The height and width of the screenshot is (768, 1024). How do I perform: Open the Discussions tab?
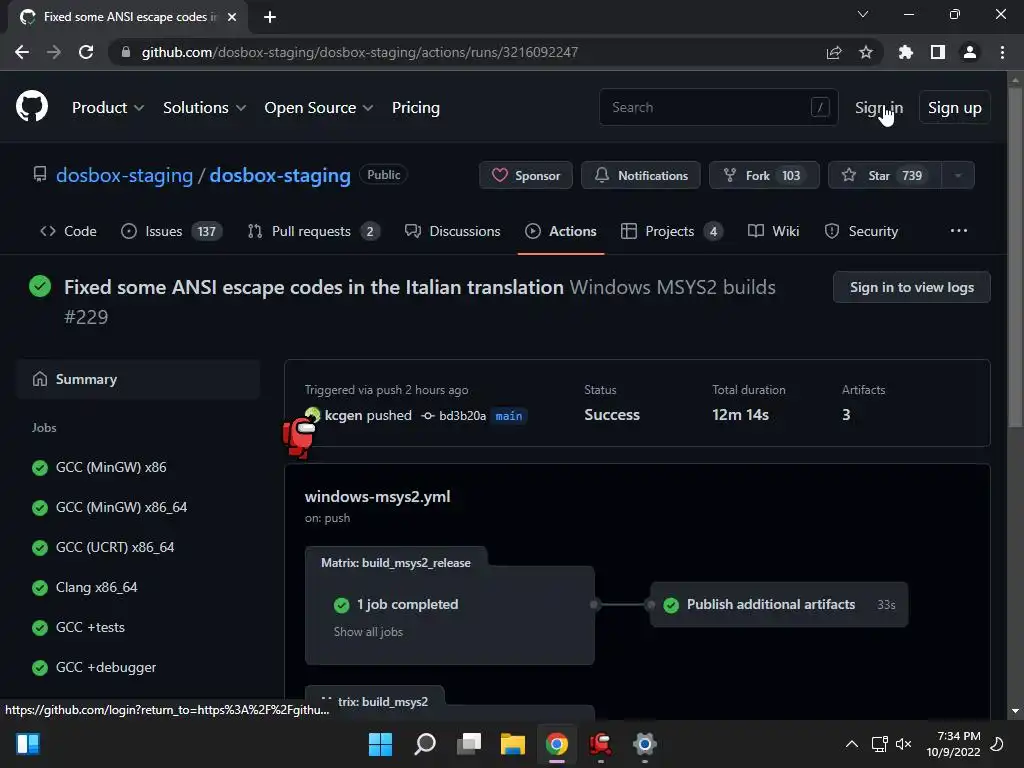pyautogui.click(x=453, y=231)
